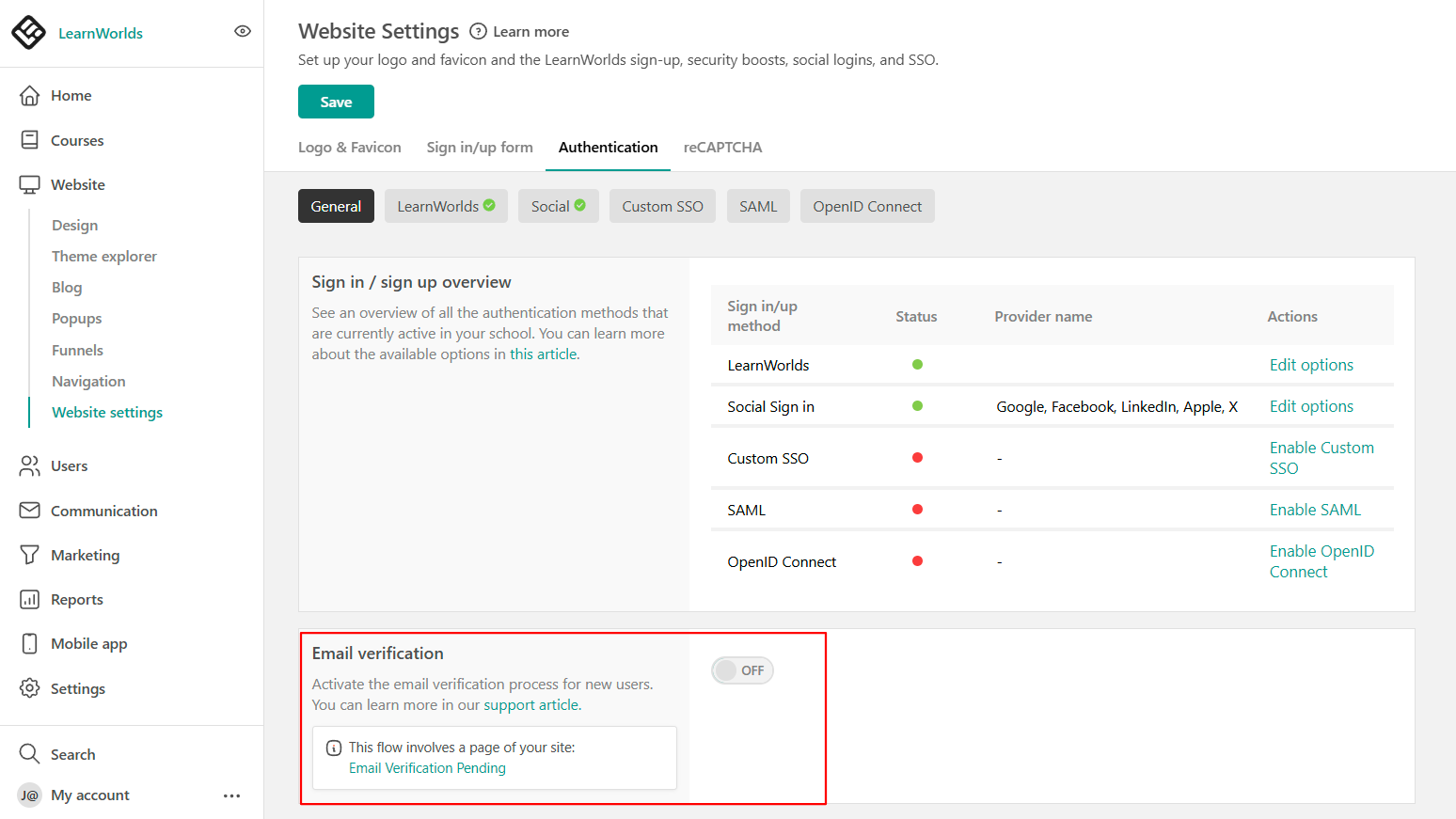Click the 'Sign in / sign up overview' heading
The image size is (1456, 819).
[x=411, y=282]
